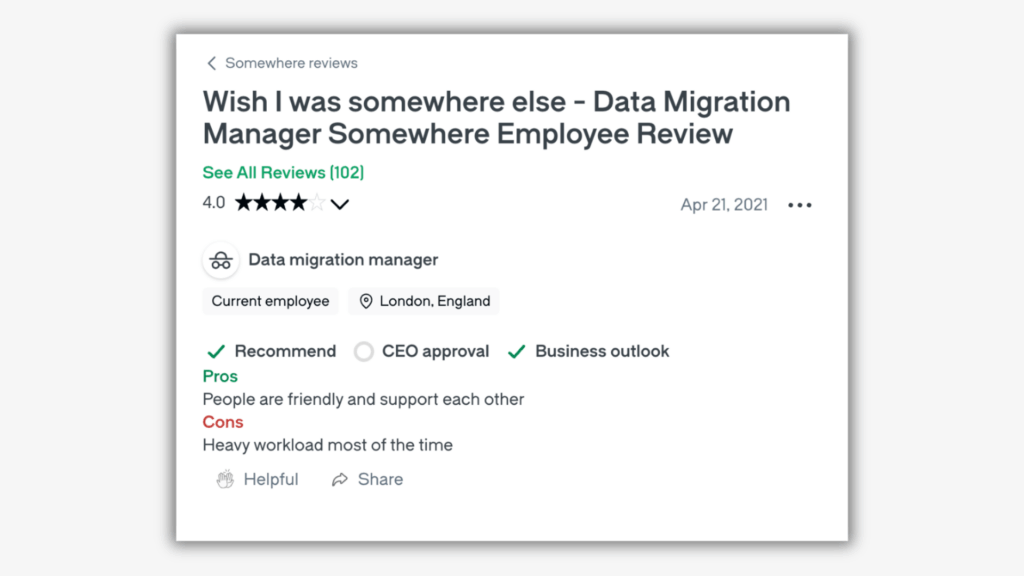1024x576 pixels.
Task: Select the Current employee tag
Action: [270, 301]
